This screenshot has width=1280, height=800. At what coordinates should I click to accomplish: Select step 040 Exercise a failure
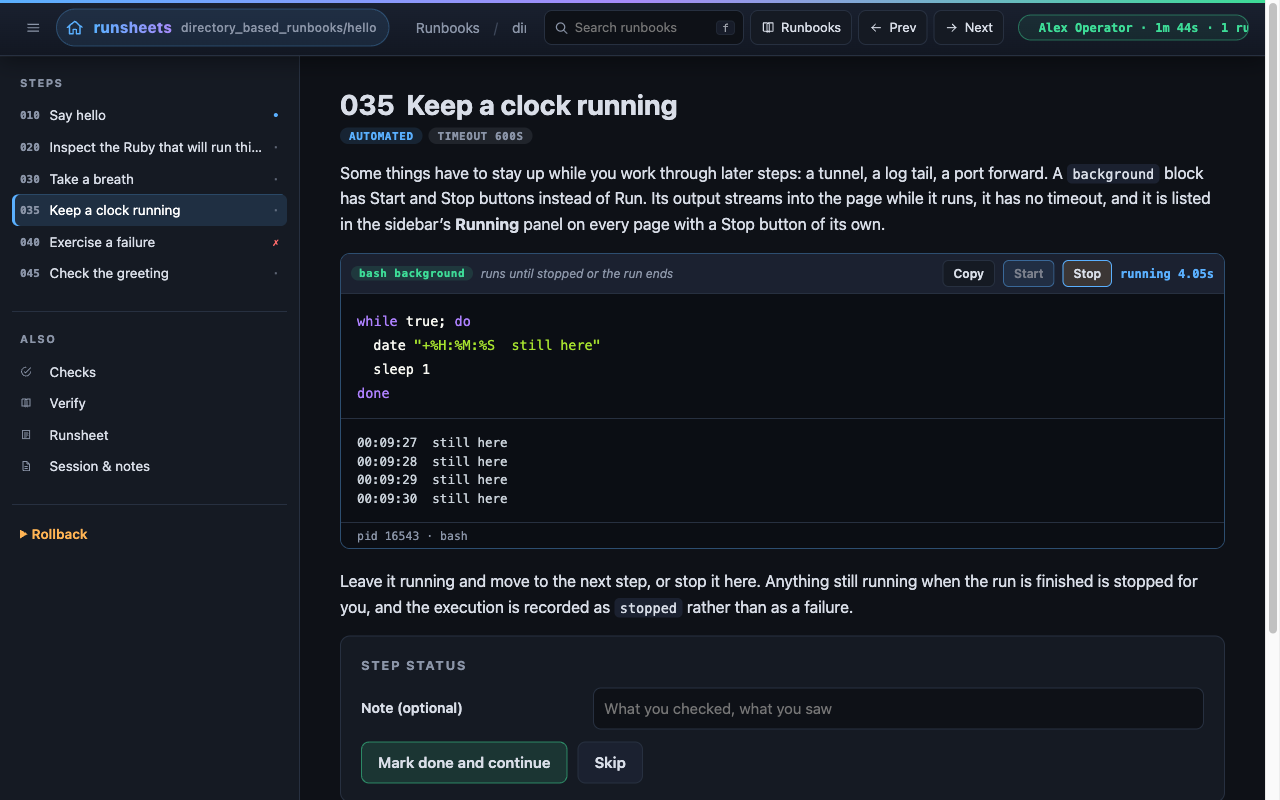[150, 242]
